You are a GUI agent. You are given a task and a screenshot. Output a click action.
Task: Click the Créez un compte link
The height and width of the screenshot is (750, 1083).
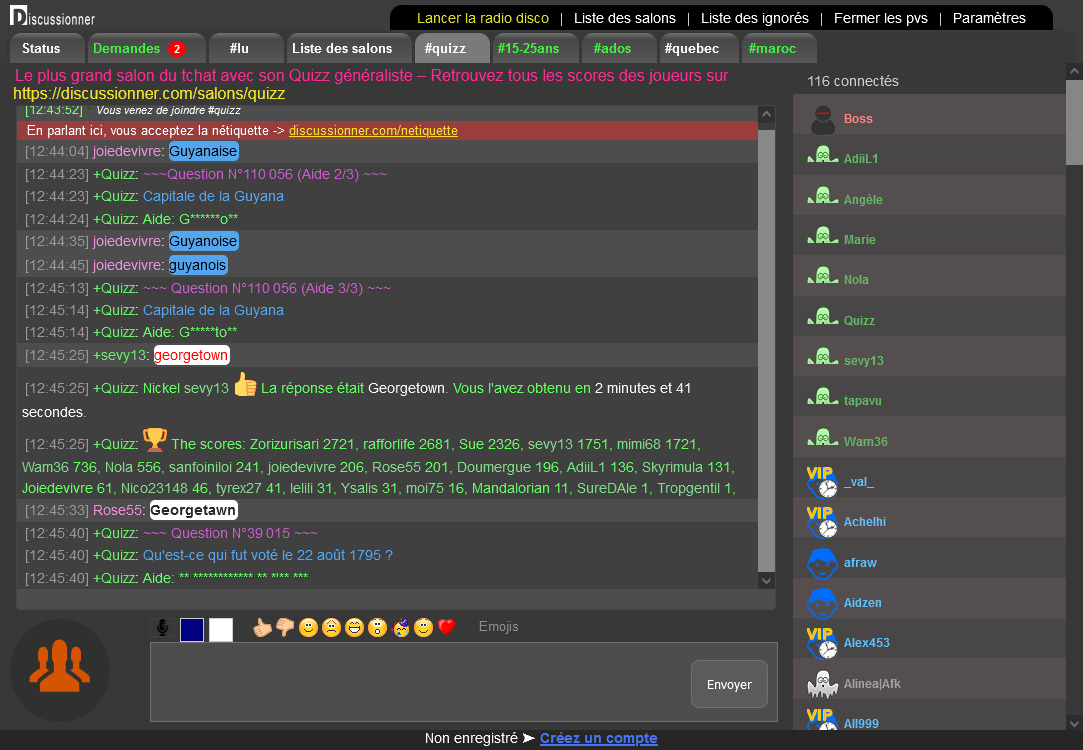pyautogui.click(x=599, y=738)
